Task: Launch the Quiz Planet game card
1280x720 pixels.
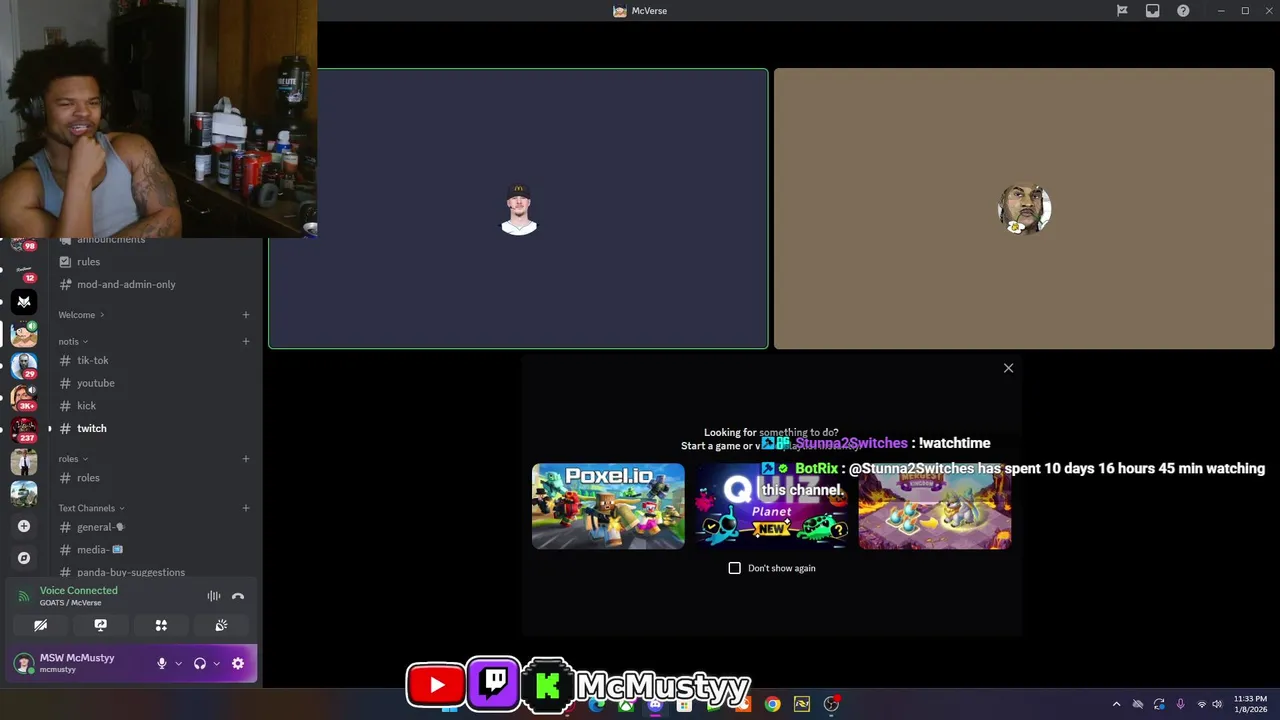Action: (771, 506)
